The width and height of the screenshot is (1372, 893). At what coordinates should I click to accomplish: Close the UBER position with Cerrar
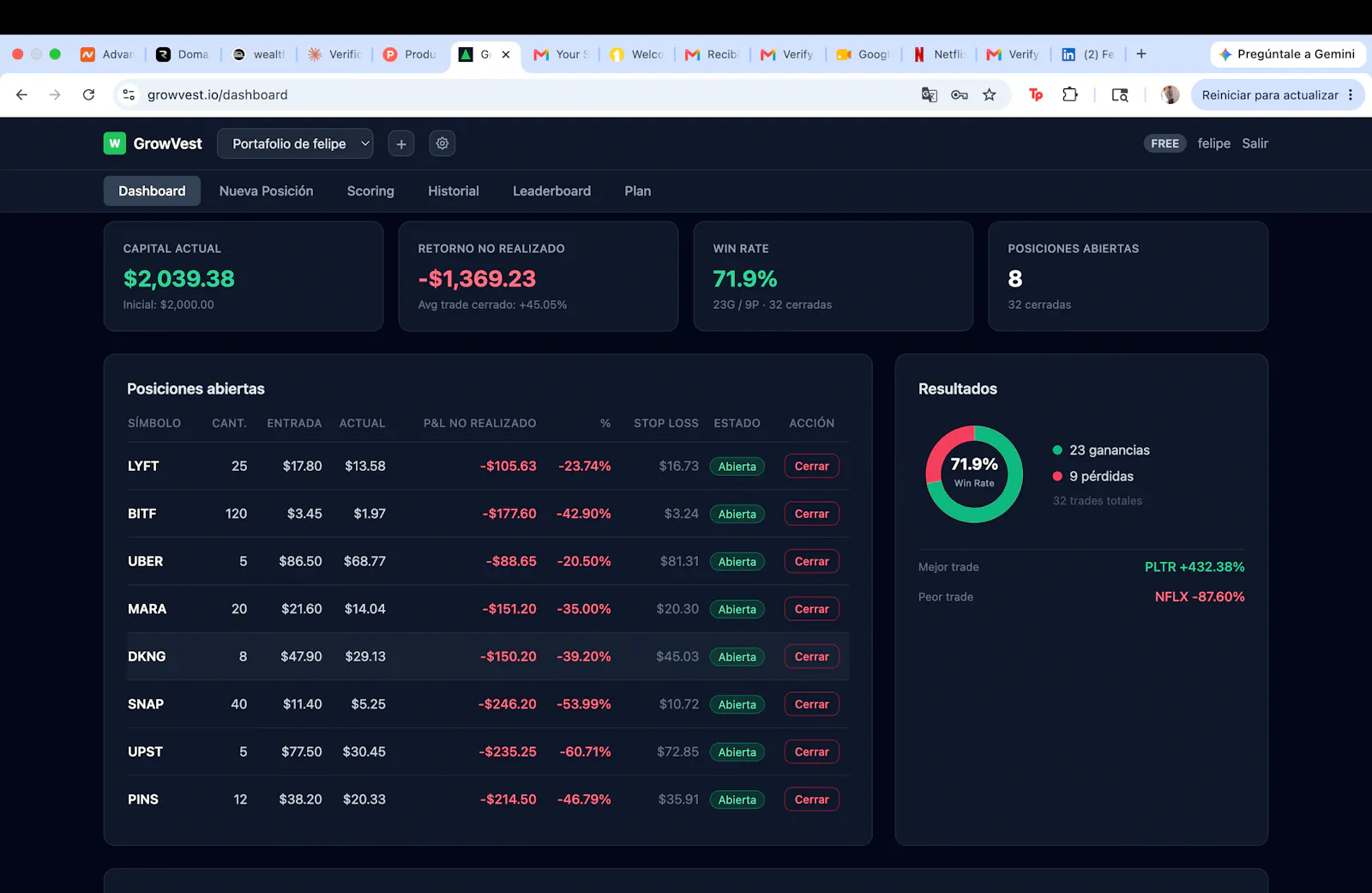pos(811,561)
